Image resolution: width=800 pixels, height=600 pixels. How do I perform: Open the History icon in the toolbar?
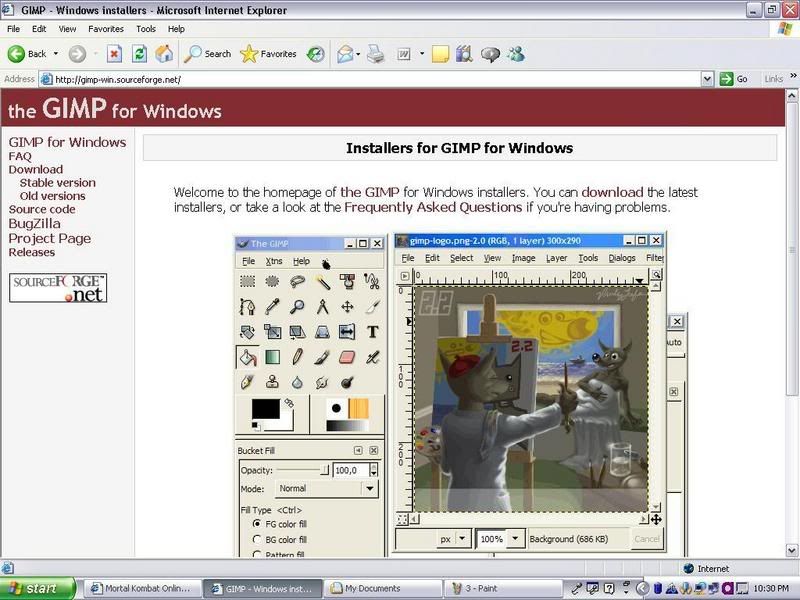tap(315, 54)
